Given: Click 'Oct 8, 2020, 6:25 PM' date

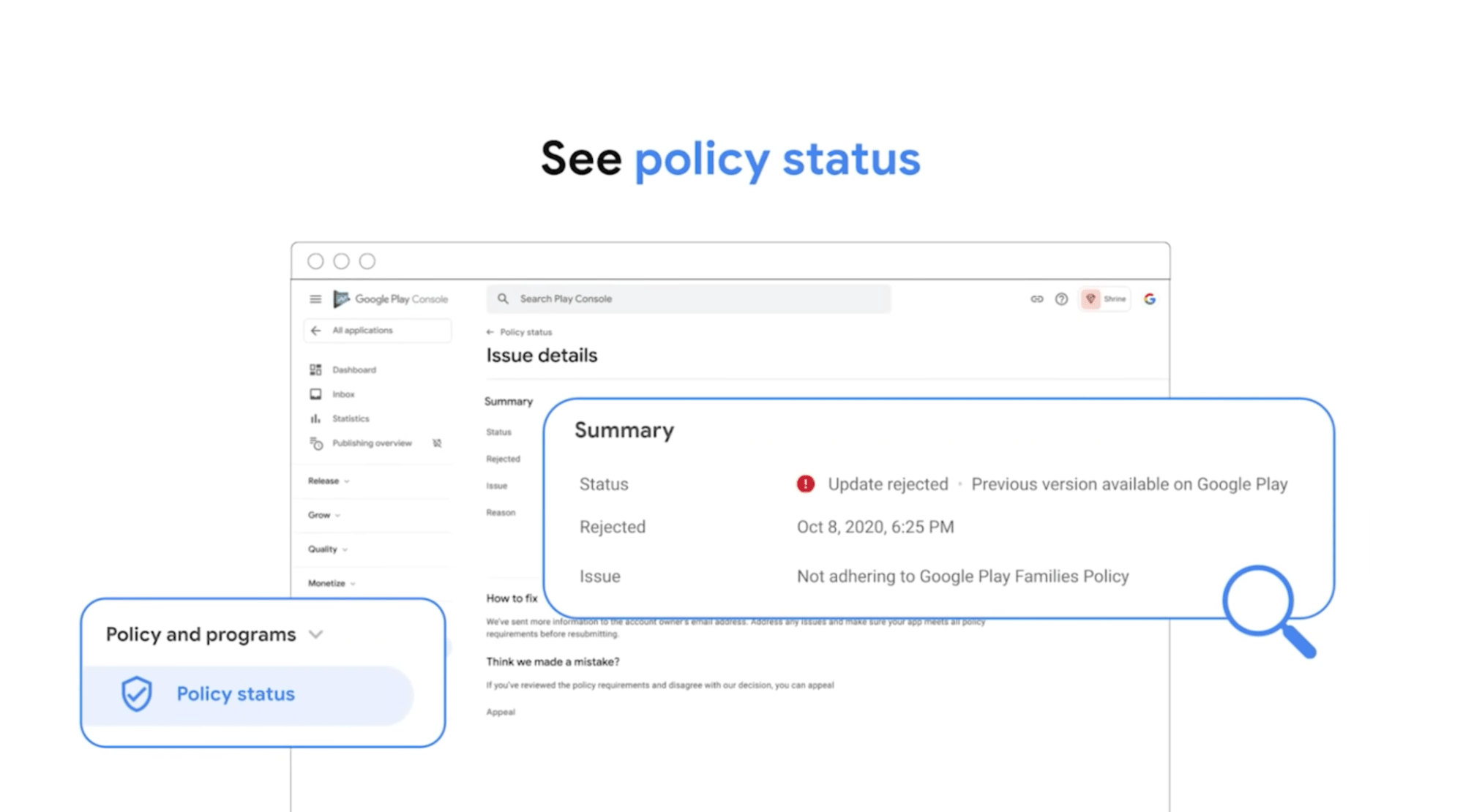Looking at the screenshot, I should pyautogui.click(x=875, y=527).
